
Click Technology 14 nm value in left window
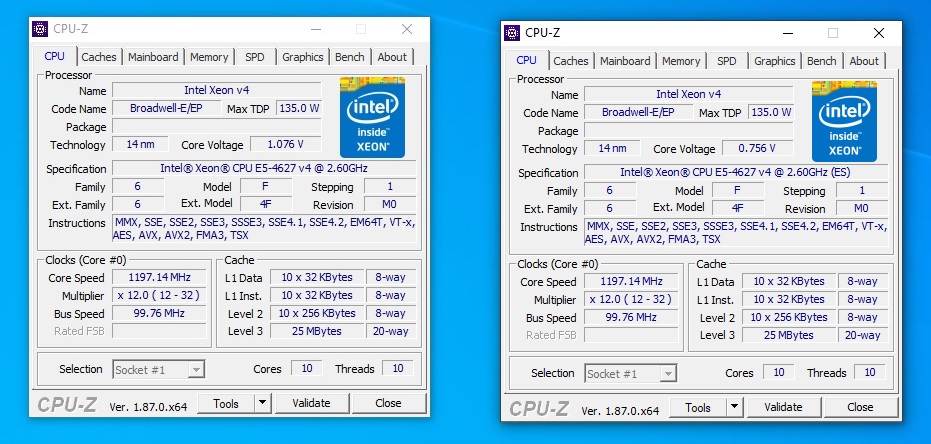tap(140, 144)
